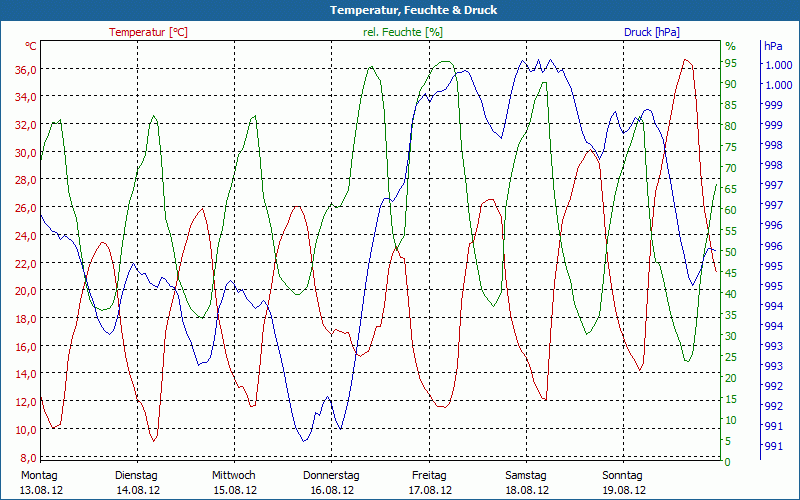Viewport: 800px width, 500px height.
Task: Click the red '°C' axis unit label
Action: (x=31, y=46)
